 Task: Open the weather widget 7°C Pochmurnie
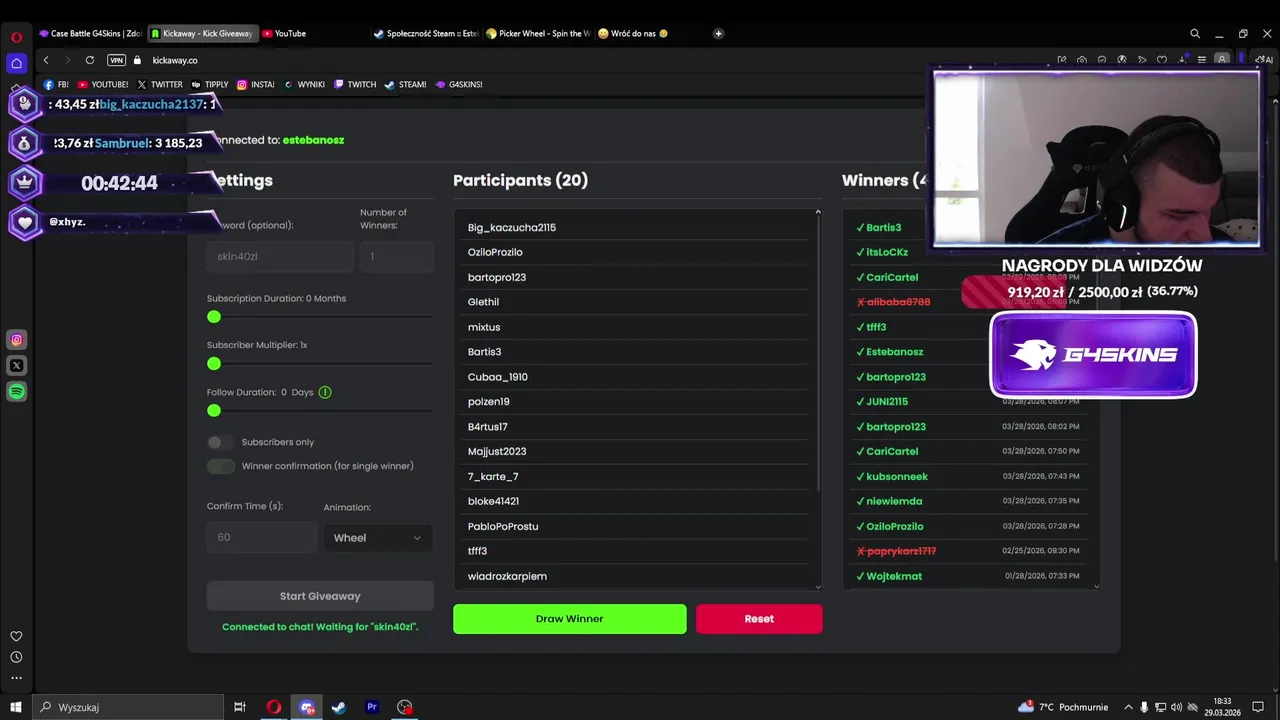click(1061, 707)
